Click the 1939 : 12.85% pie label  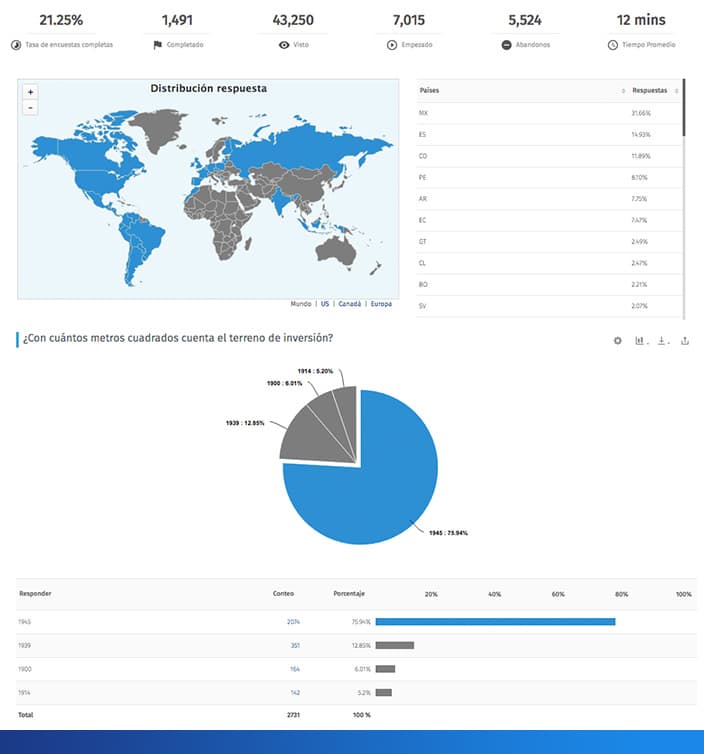[245, 423]
